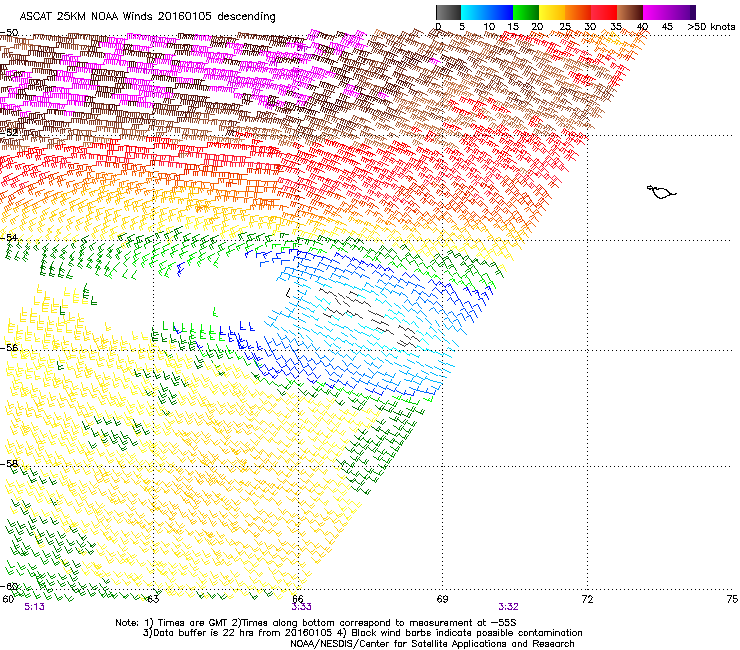The width and height of the screenshot is (740, 650).
Task: Click the longitude label '63'
Action: point(153,599)
